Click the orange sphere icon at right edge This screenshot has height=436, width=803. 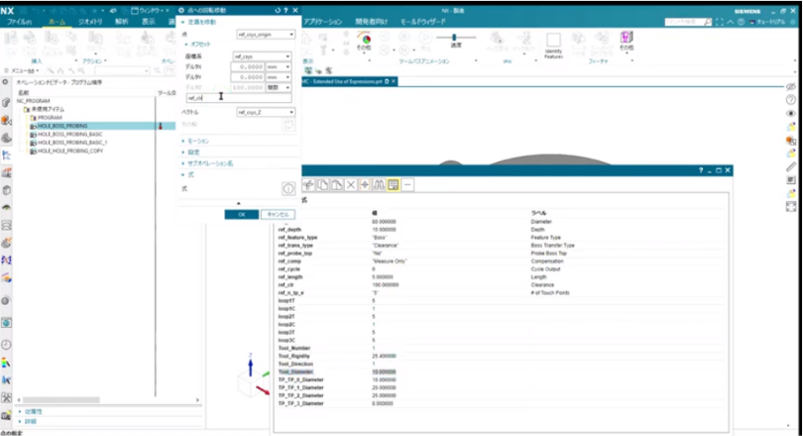[x=791, y=140]
